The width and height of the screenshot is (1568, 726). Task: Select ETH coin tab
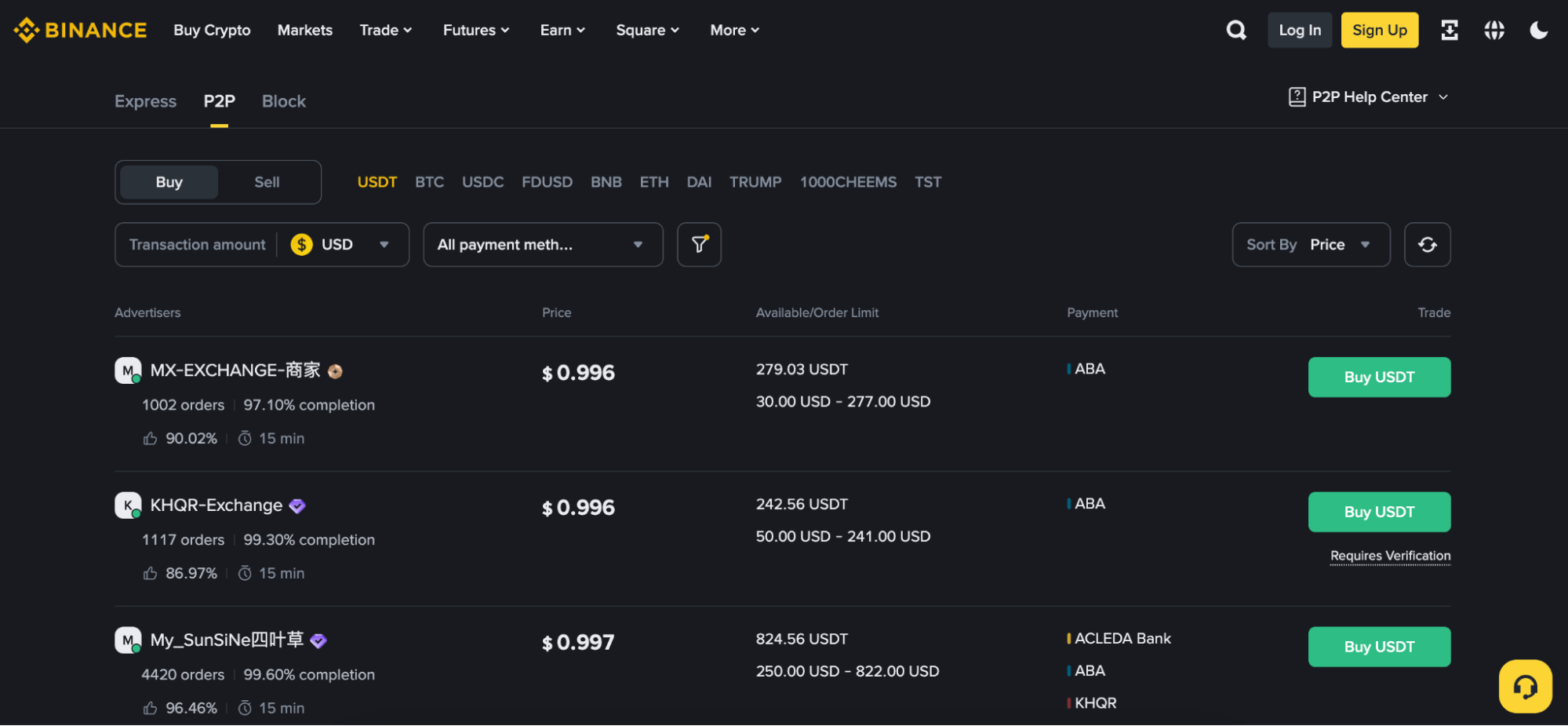pos(654,182)
